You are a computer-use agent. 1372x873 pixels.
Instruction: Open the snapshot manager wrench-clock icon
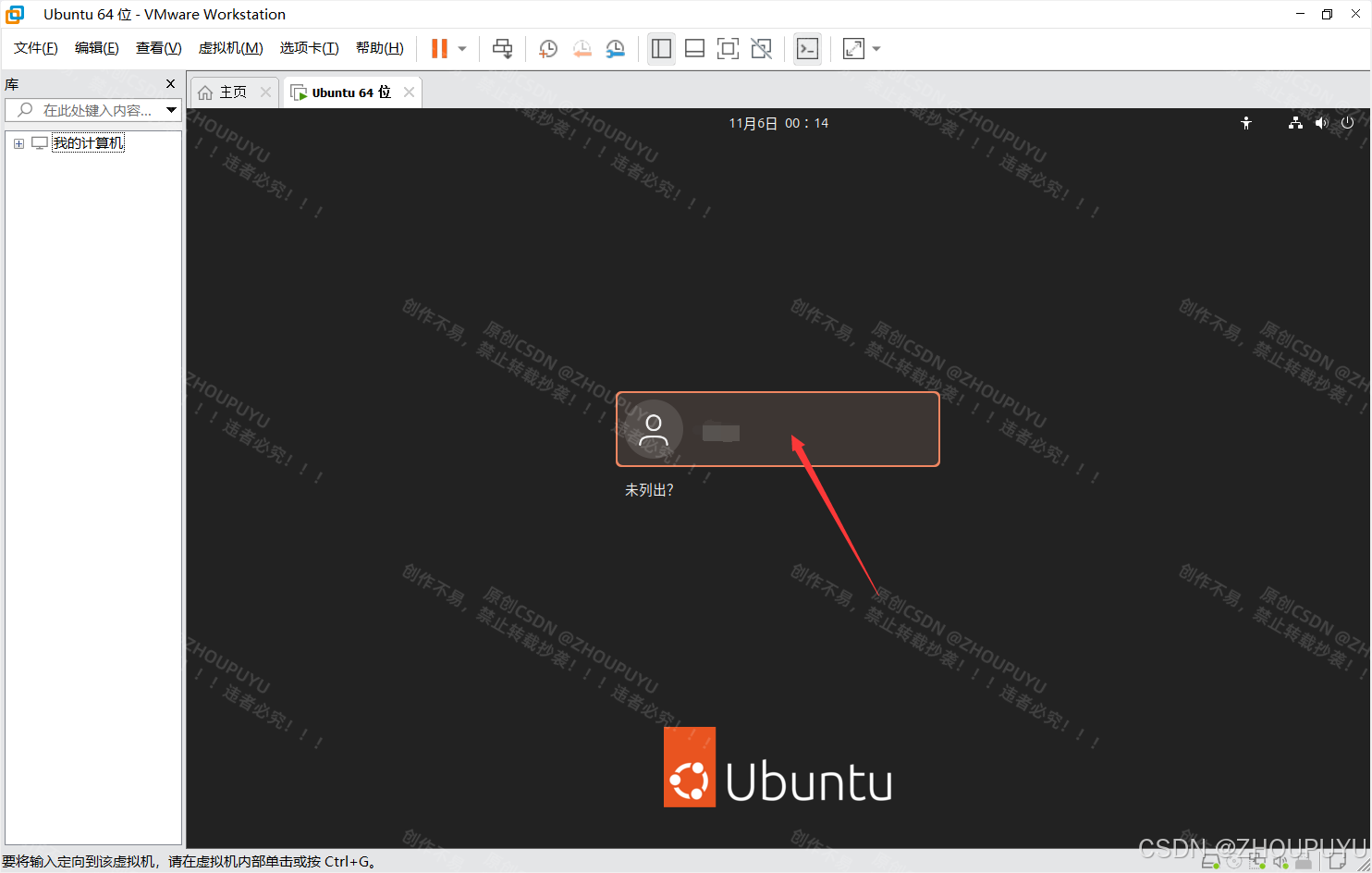(x=615, y=49)
